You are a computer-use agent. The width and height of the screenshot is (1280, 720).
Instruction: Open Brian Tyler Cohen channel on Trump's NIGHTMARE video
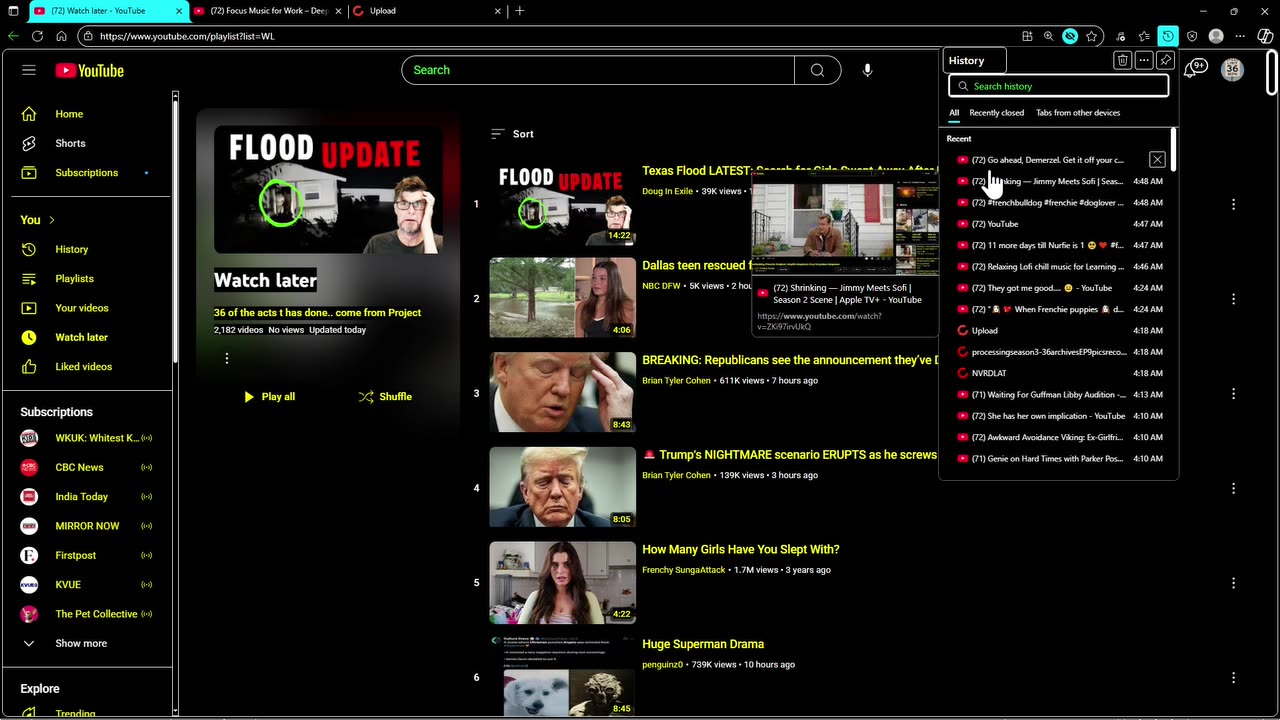pos(676,475)
